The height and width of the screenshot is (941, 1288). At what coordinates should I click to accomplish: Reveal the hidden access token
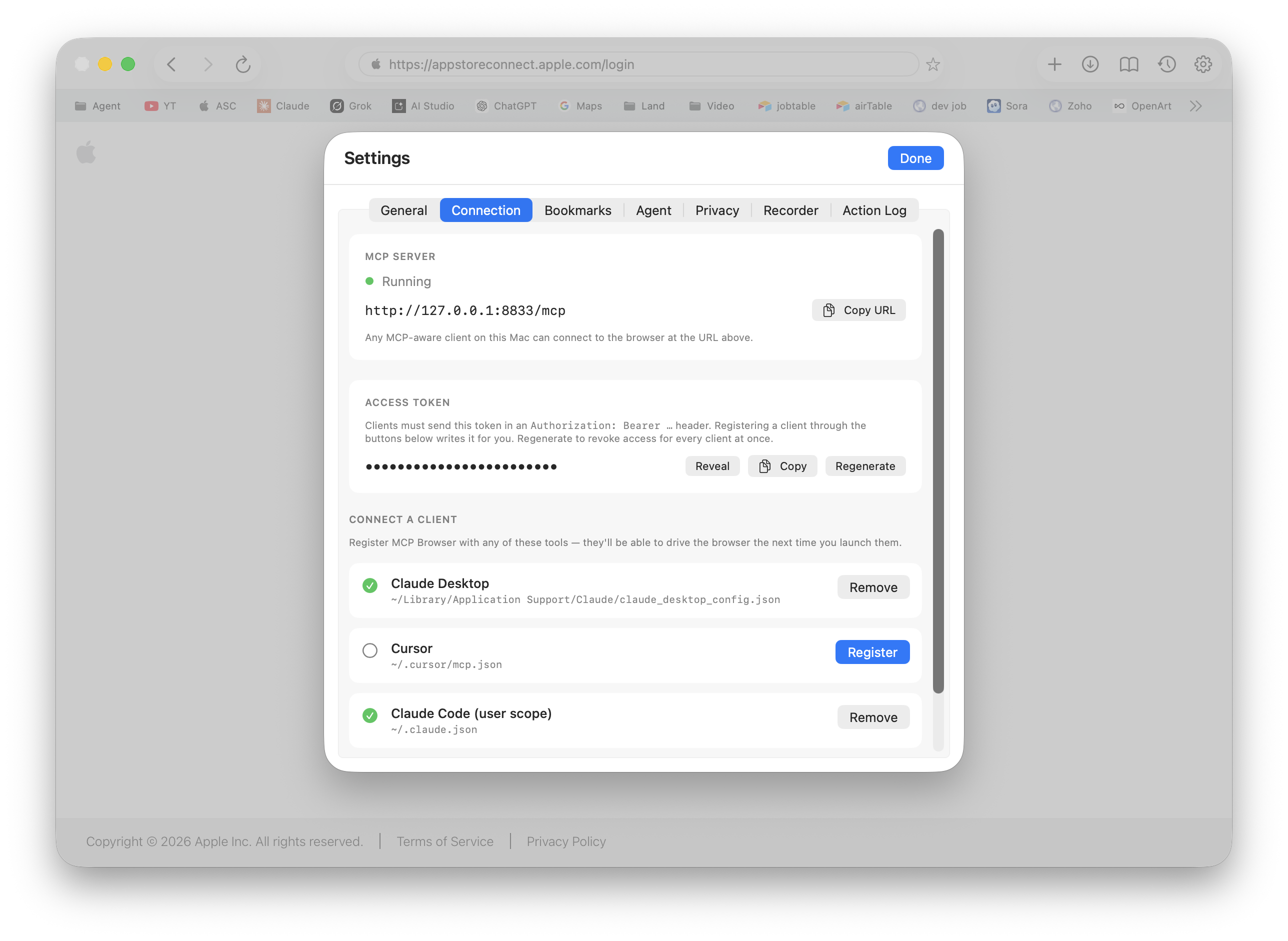[x=712, y=466]
